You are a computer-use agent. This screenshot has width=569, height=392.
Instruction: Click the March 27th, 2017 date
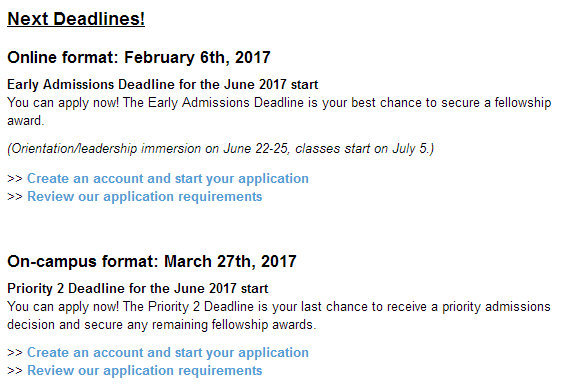[x=230, y=261]
